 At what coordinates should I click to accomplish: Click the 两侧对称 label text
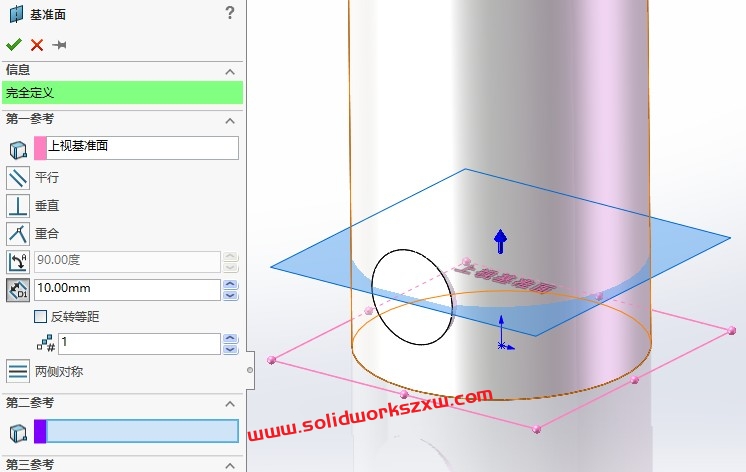click(x=59, y=372)
